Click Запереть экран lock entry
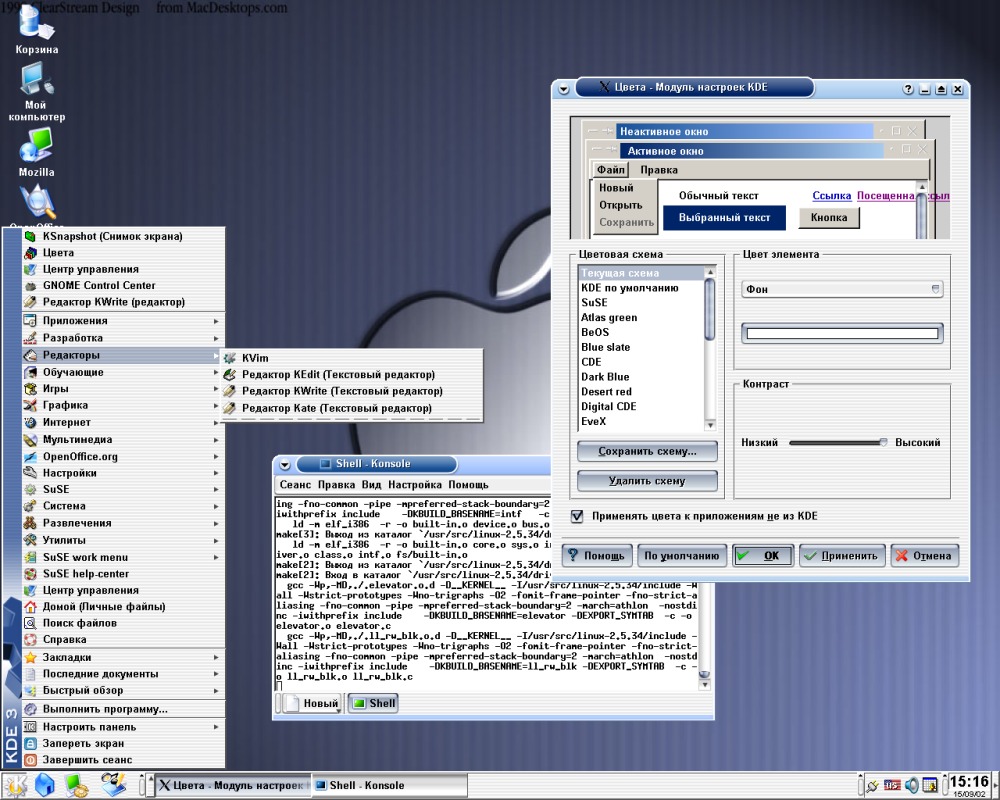1000x800 pixels. point(124,743)
